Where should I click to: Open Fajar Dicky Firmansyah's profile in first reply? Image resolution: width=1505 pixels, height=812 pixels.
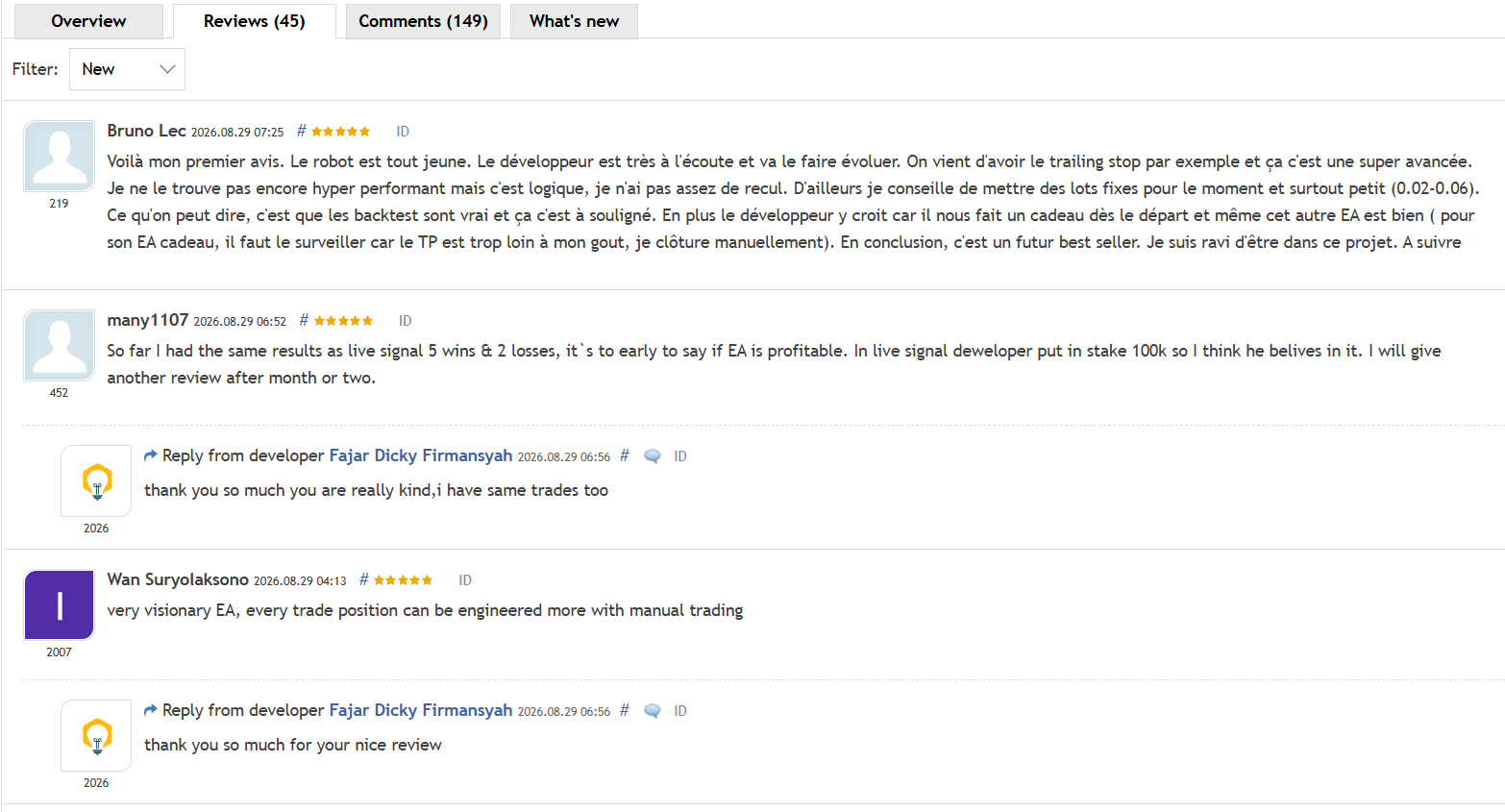(421, 455)
